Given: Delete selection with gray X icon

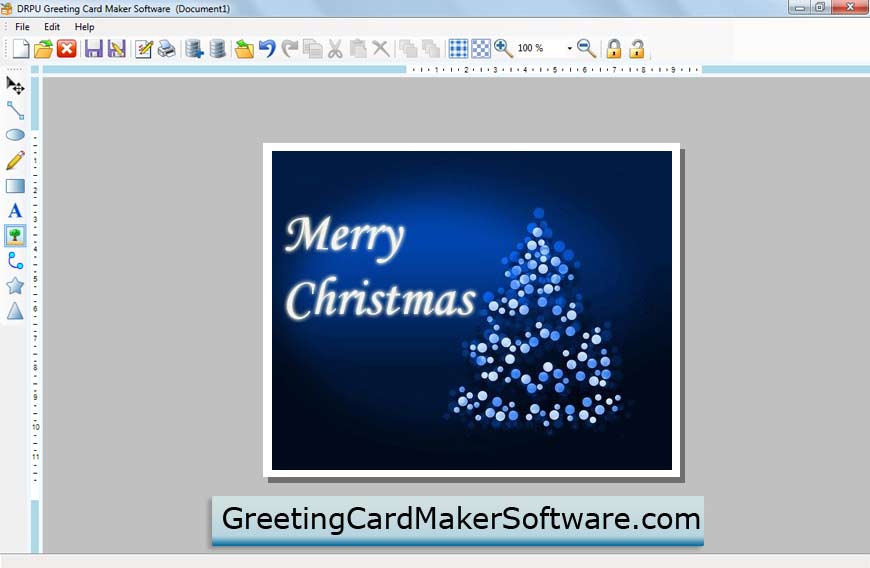Looking at the screenshot, I should click(x=381, y=49).
